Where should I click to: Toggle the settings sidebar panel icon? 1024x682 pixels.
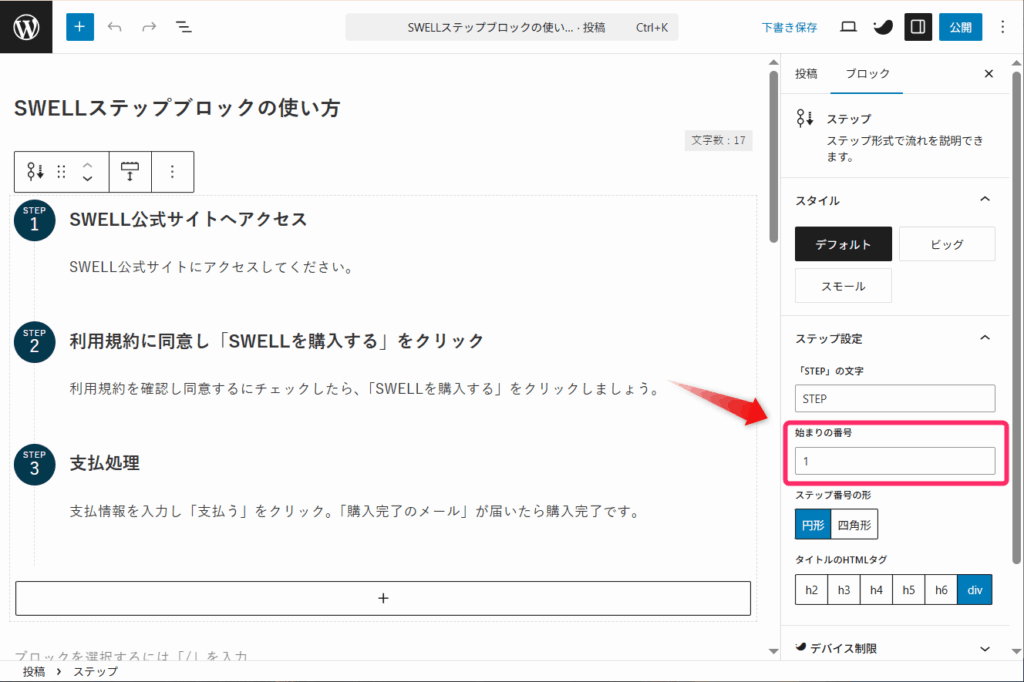[918, 27]
